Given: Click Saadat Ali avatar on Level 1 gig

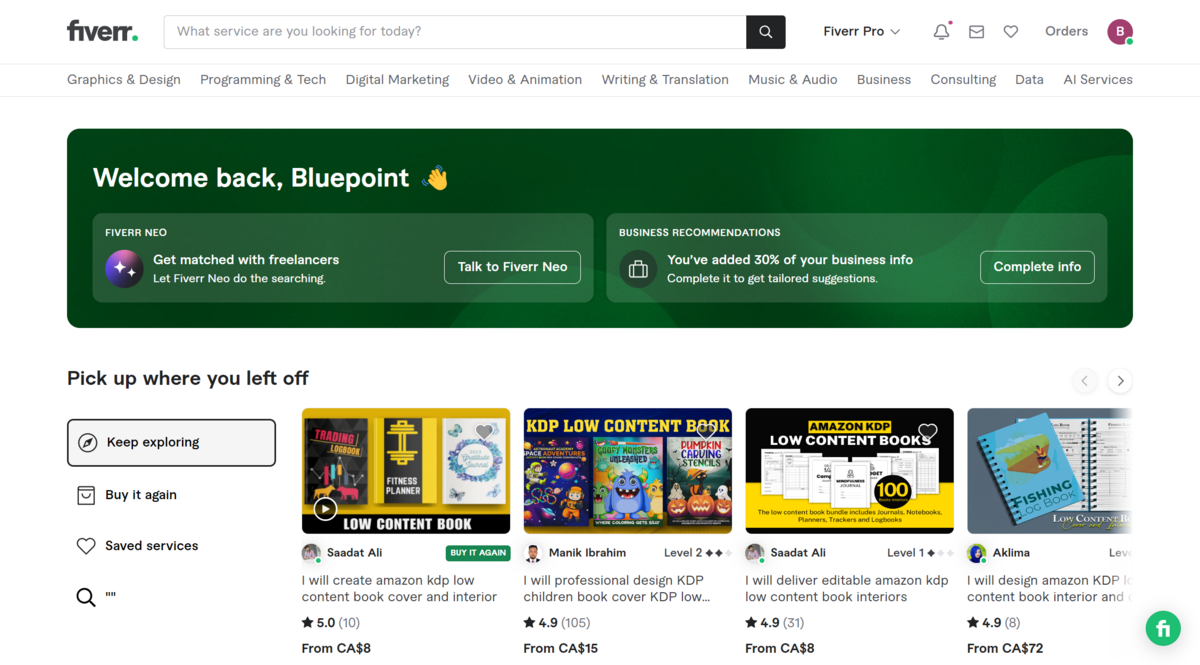Looking at the screenshot, I should 755,553.
